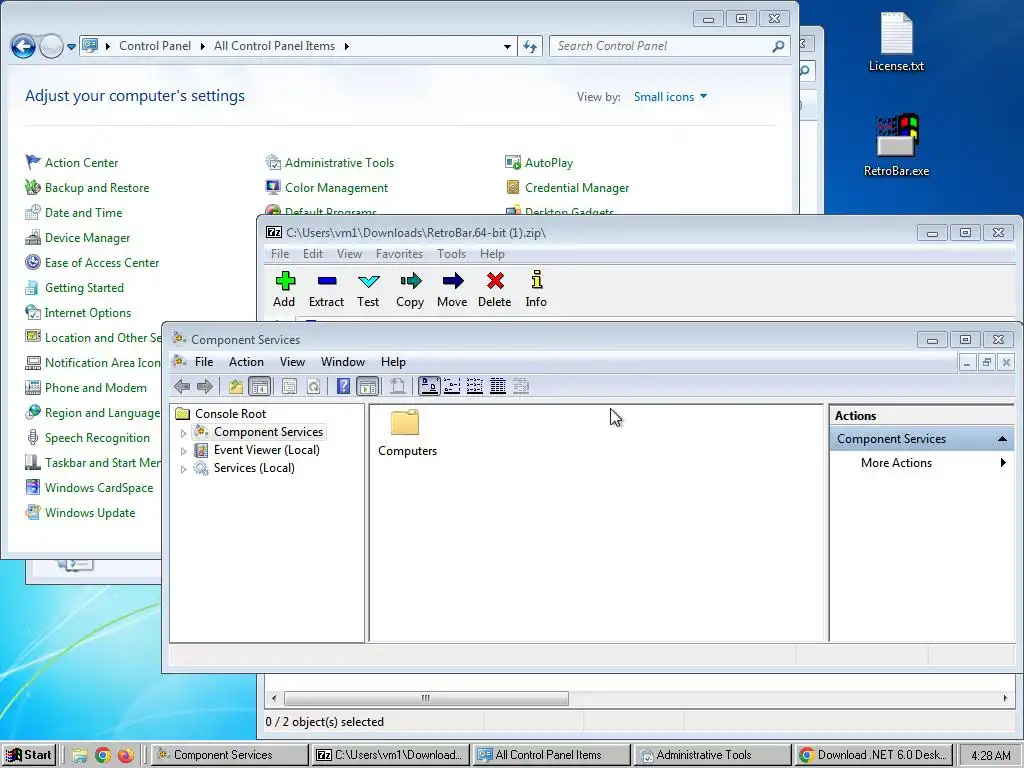The width and height of the screenshot is (1024, 768).
Task: Open Action menu in Component Services
Action: click(x=246, y=362)
